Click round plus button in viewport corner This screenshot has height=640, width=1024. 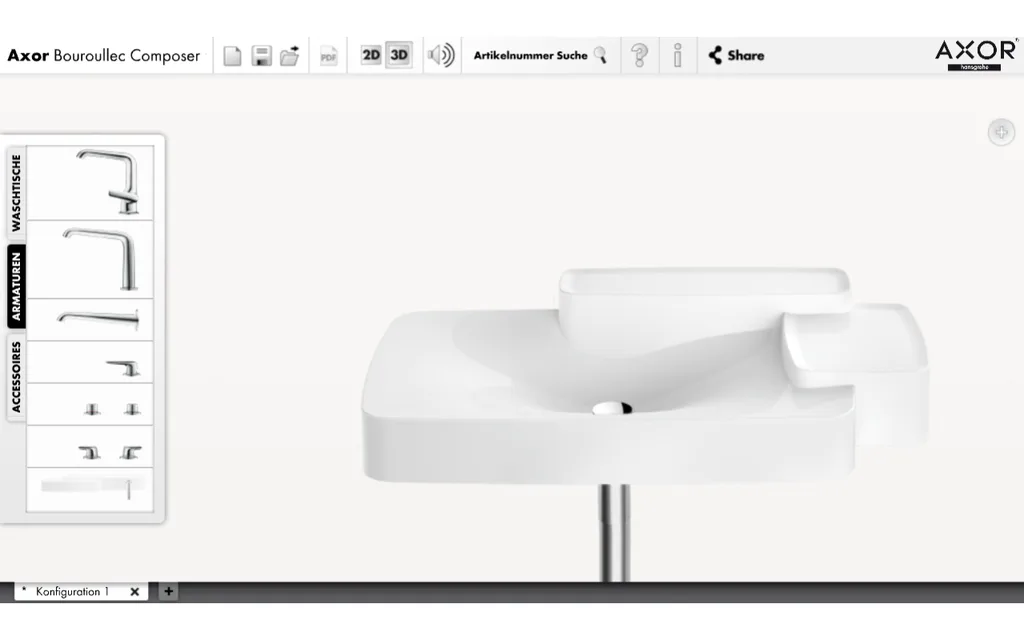[x=1001, y=133]
